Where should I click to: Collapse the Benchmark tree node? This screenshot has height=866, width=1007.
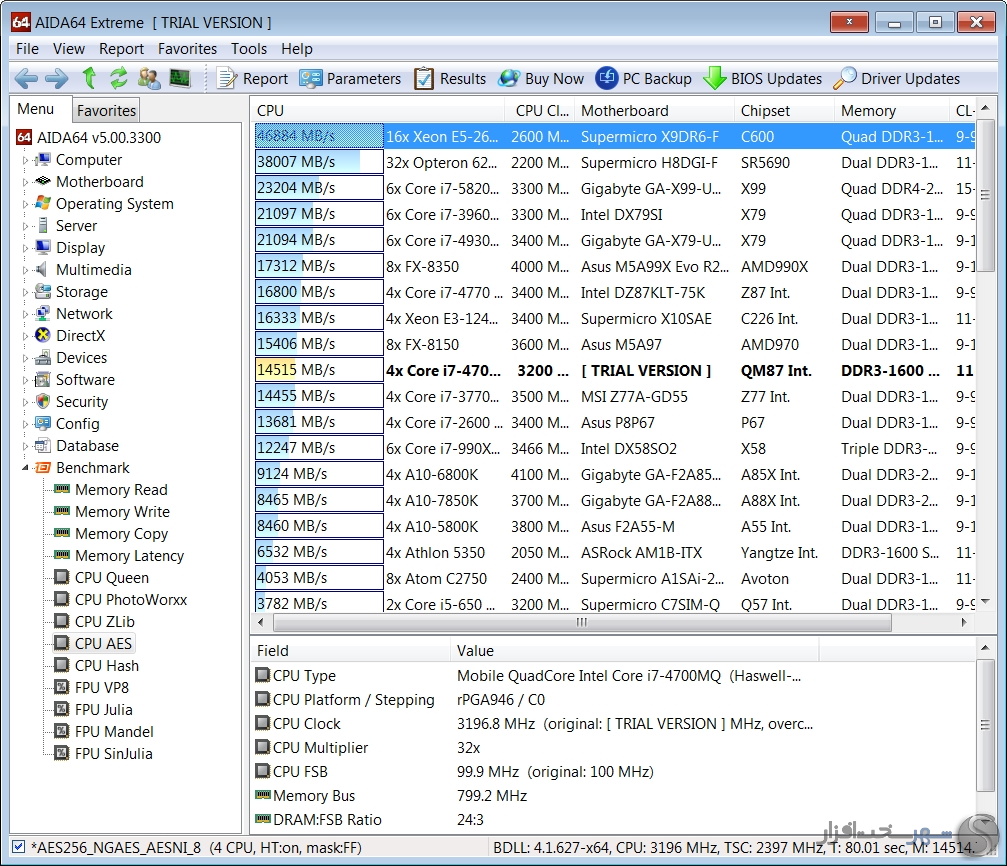tap(26, 468)
